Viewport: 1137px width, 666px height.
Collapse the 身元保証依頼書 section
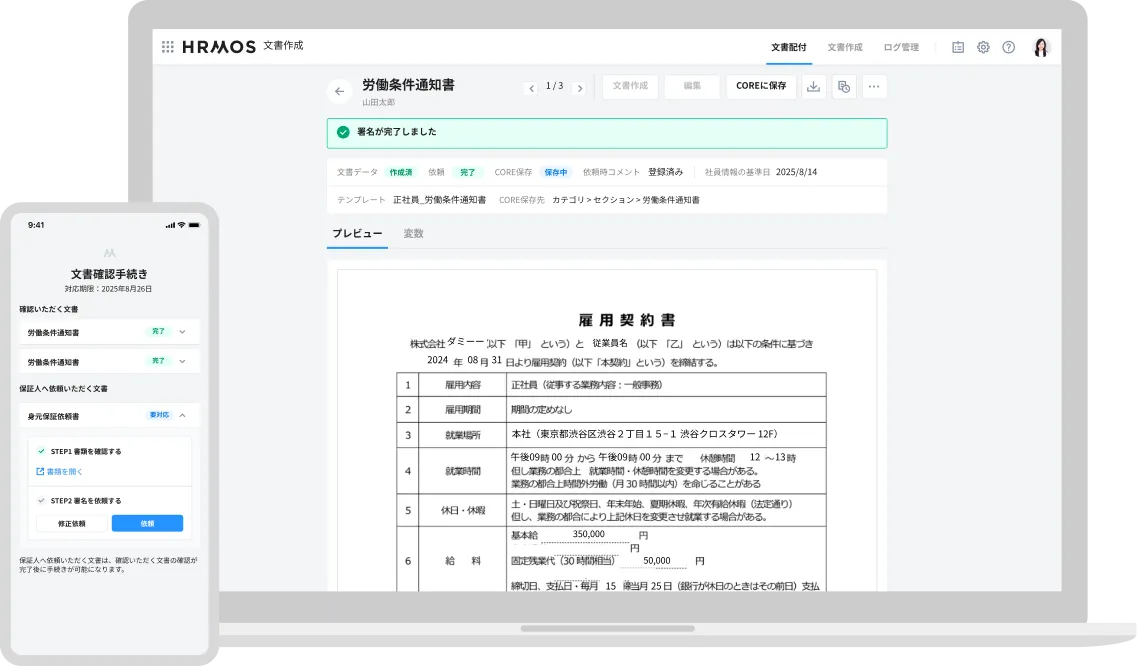pyautogui.click(x=182, y=415)
